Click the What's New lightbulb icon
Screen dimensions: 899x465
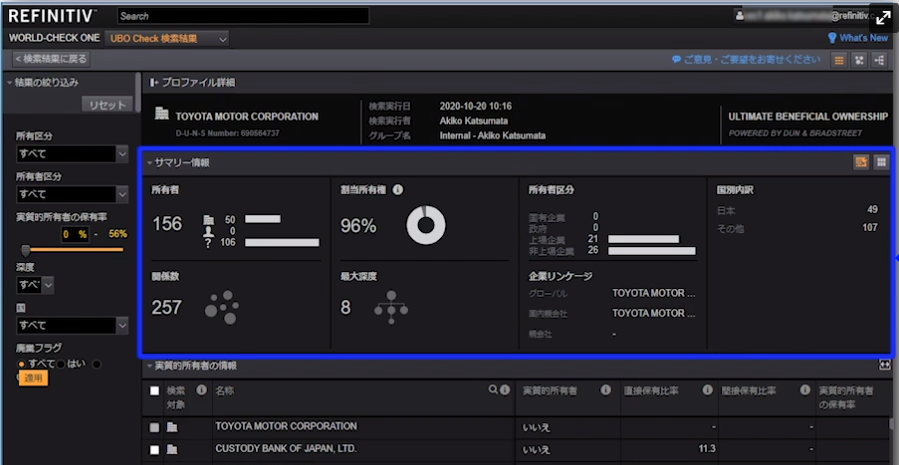[832, 38]
